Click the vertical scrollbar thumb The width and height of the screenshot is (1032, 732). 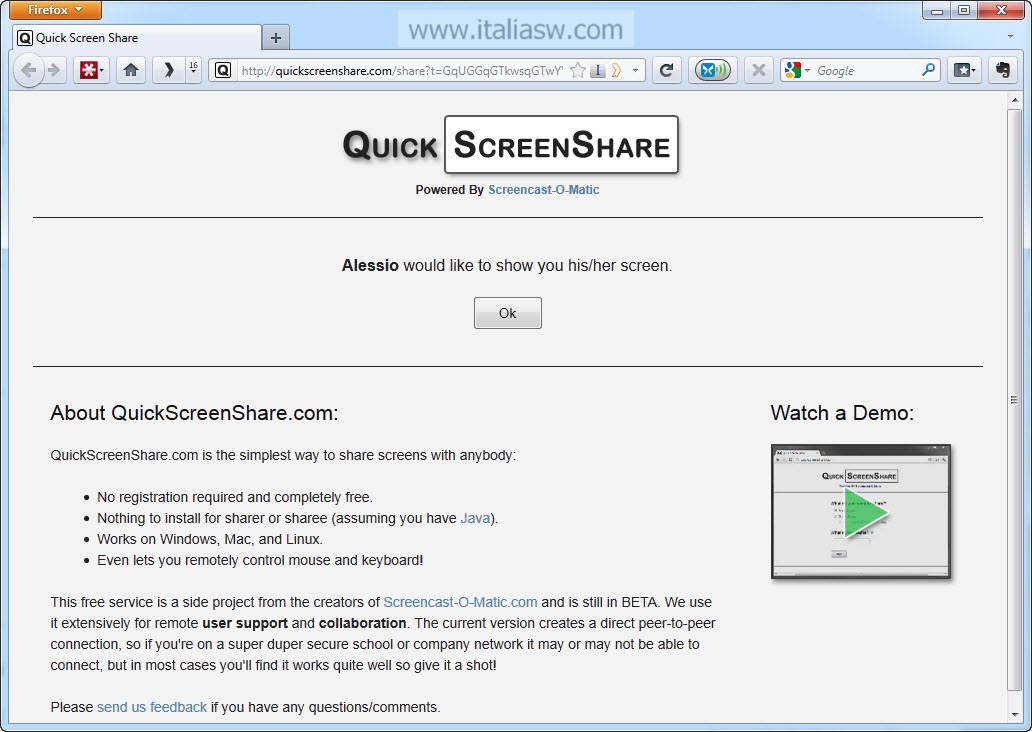tap(1014, 400)
